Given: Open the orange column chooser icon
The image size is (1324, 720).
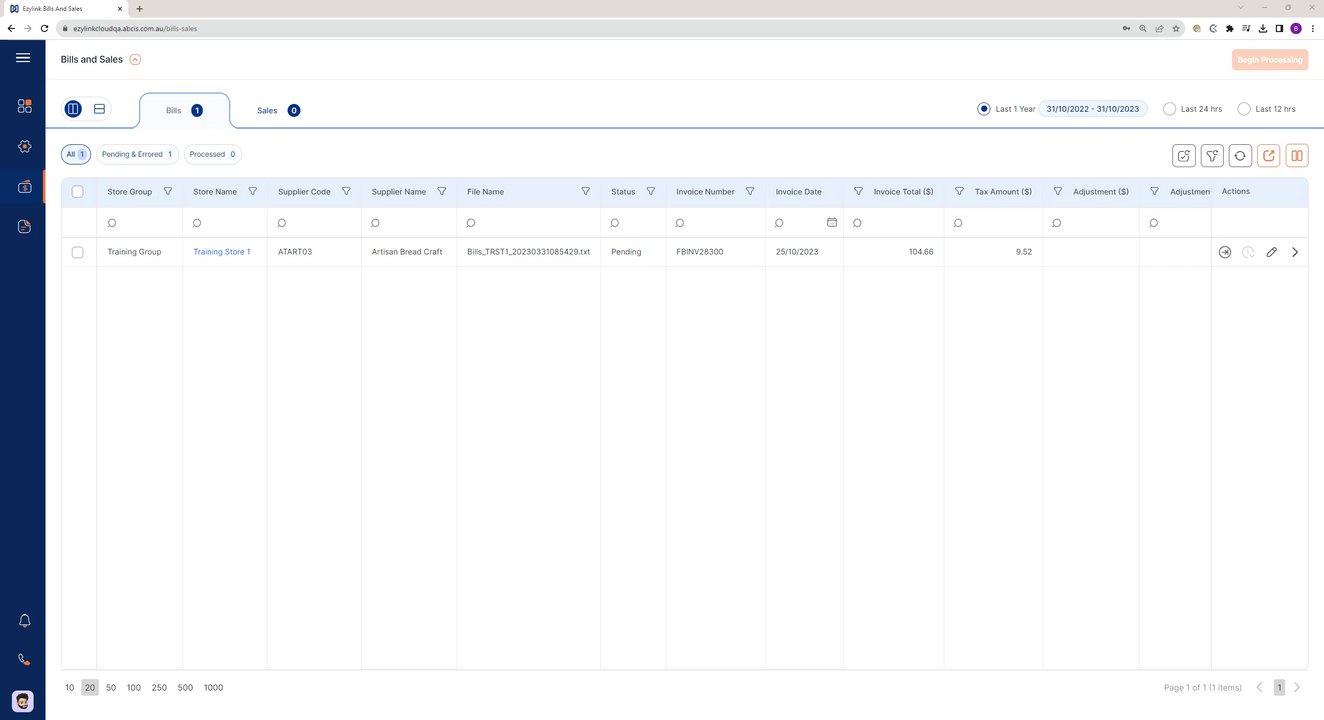Looking at the screenshot, I should (x=1297, y=155).
